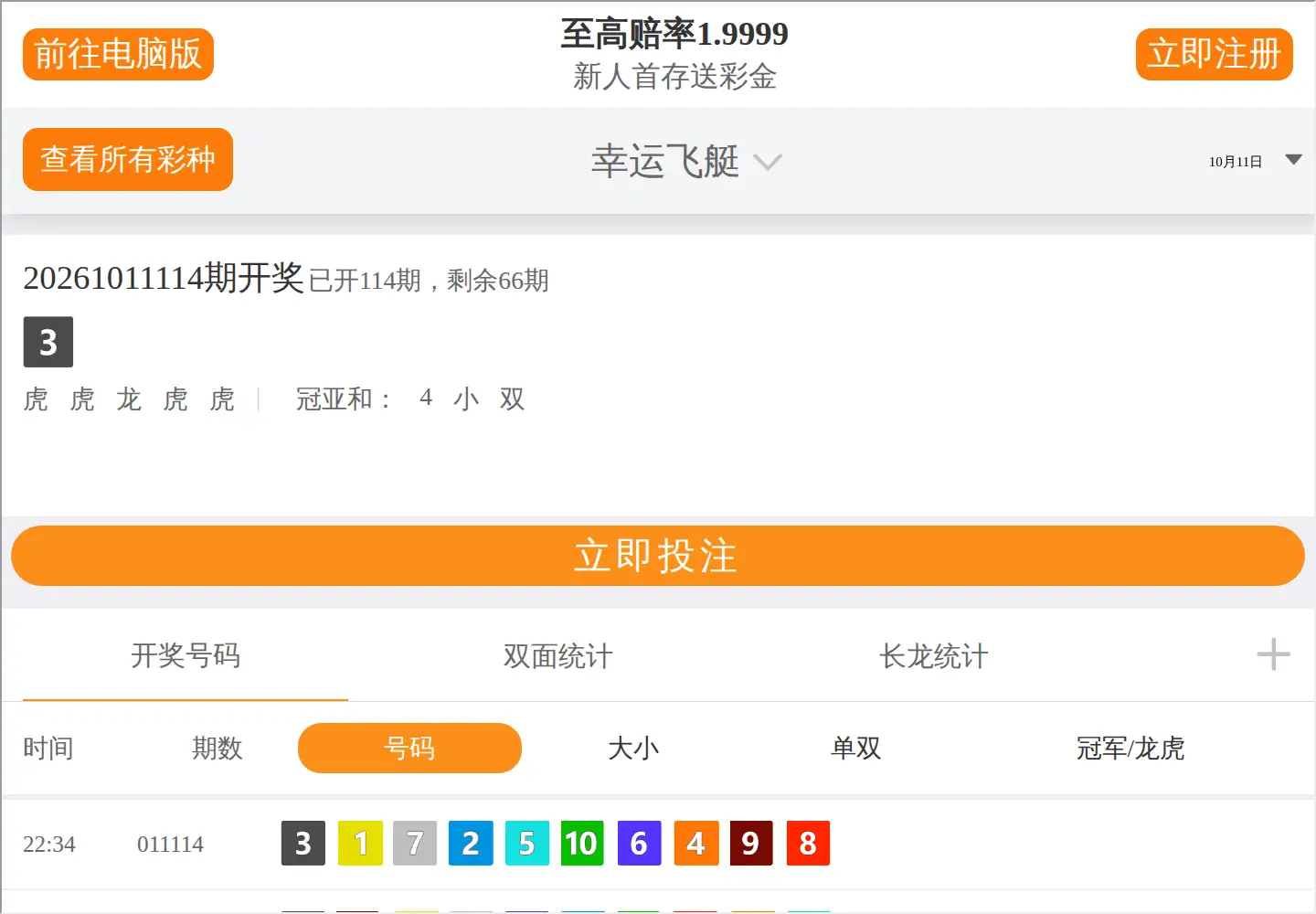Viewport: 1316px width, 914px height.
Task: Switch to the 长龙统计 tab
Action: tap(933, 655)
